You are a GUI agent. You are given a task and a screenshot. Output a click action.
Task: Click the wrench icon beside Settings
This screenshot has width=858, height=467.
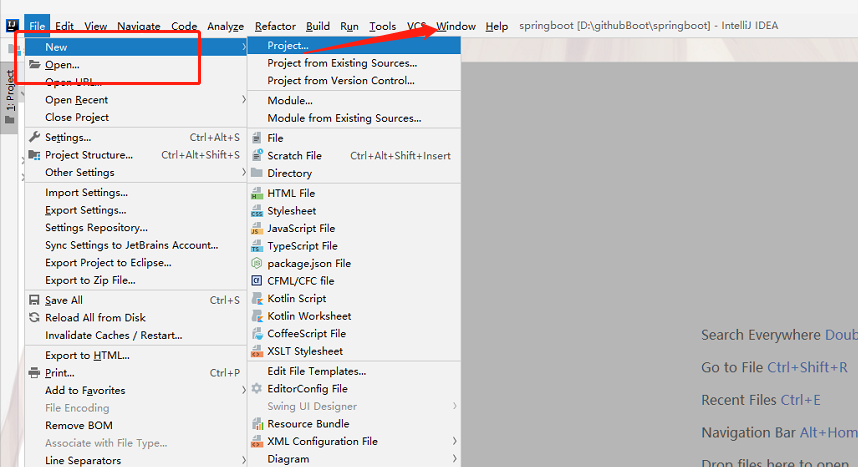34,137
